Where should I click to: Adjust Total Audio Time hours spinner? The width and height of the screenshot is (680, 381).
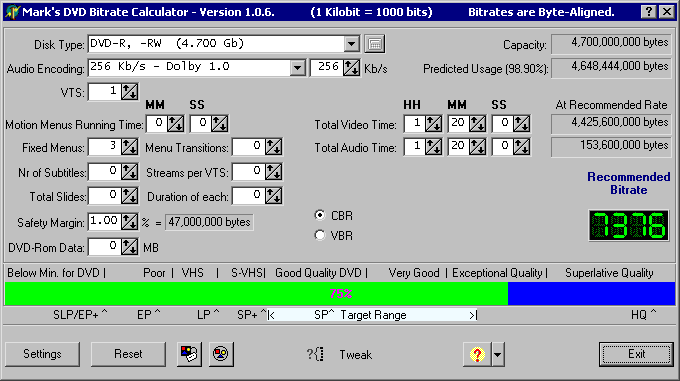click(x=433, y=147)
